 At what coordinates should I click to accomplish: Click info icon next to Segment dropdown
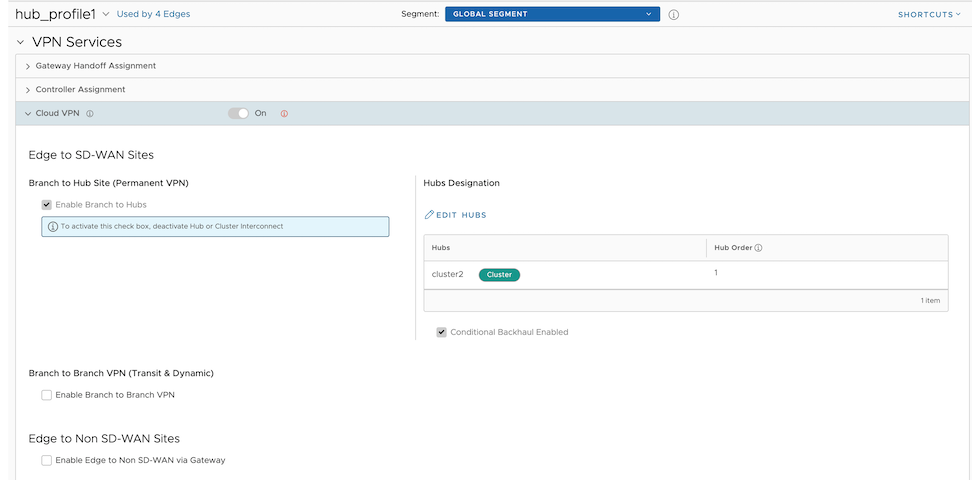674,15
